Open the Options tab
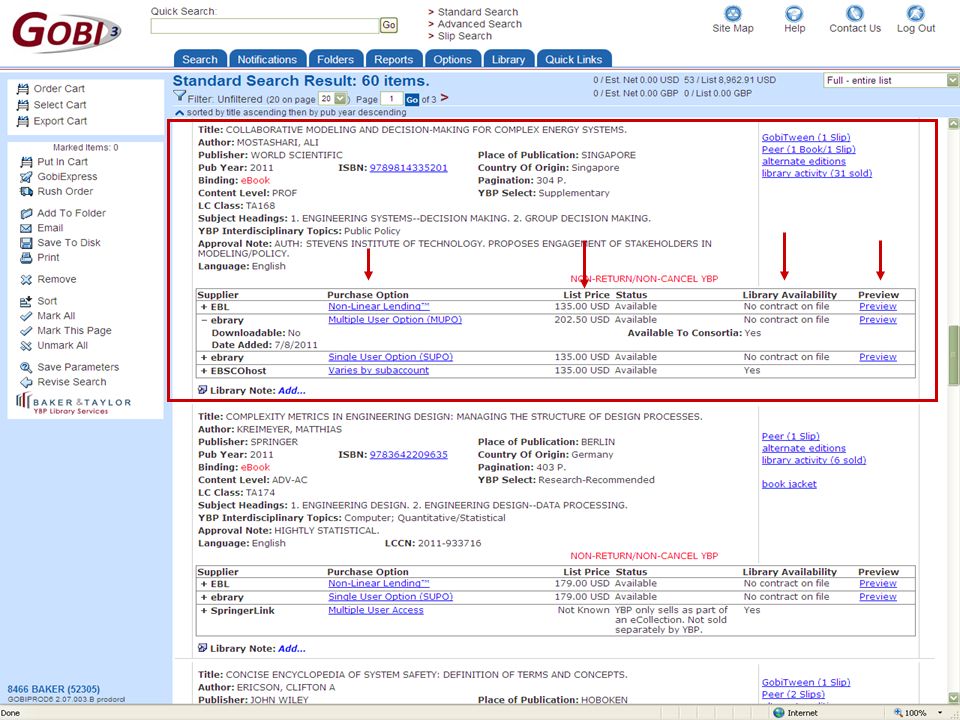Viewport: 960px width, 720px height. pos(452,59)
